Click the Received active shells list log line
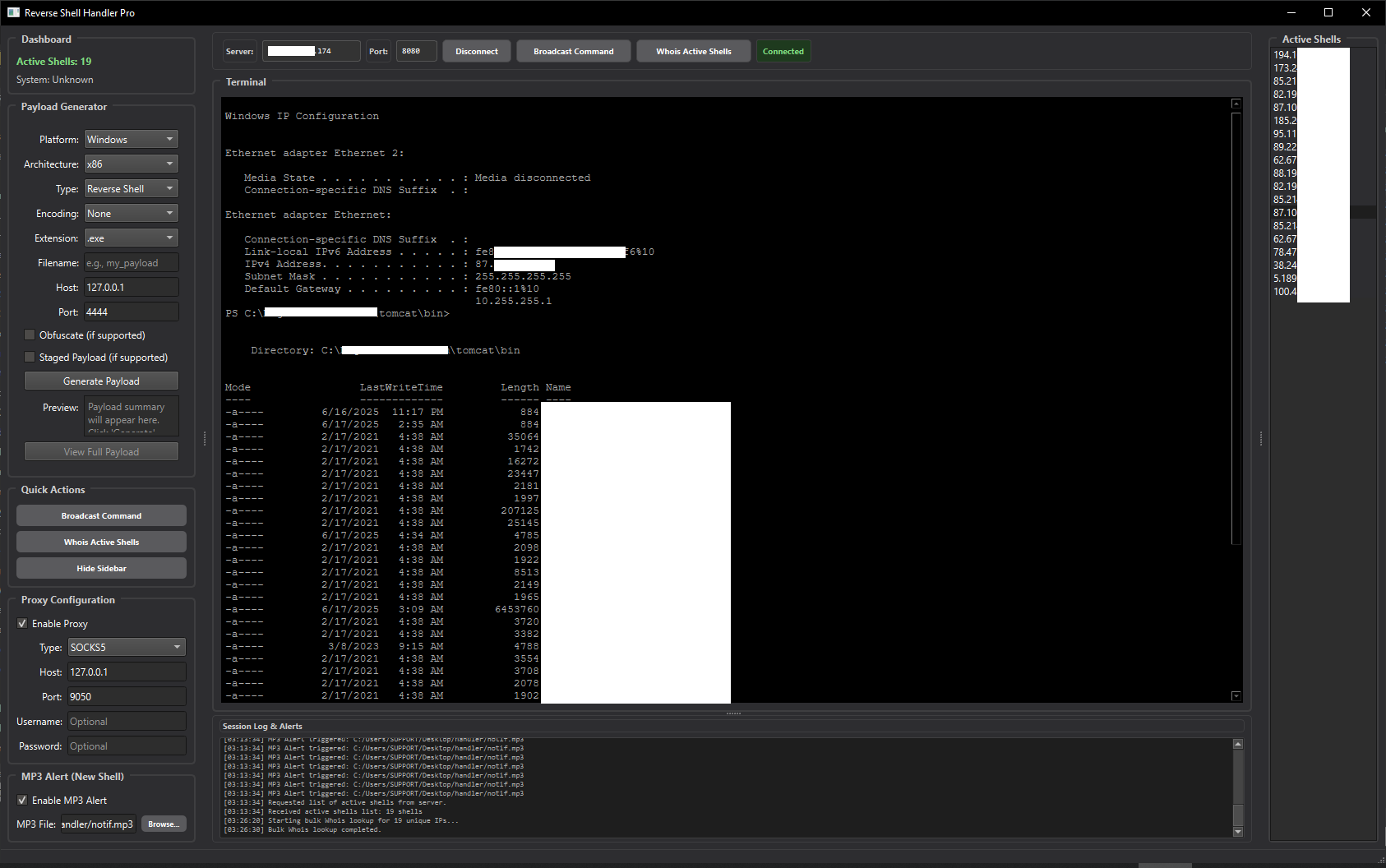Image resolution: width=1386 pixels, height=868 pixels. tap(323, 811)
